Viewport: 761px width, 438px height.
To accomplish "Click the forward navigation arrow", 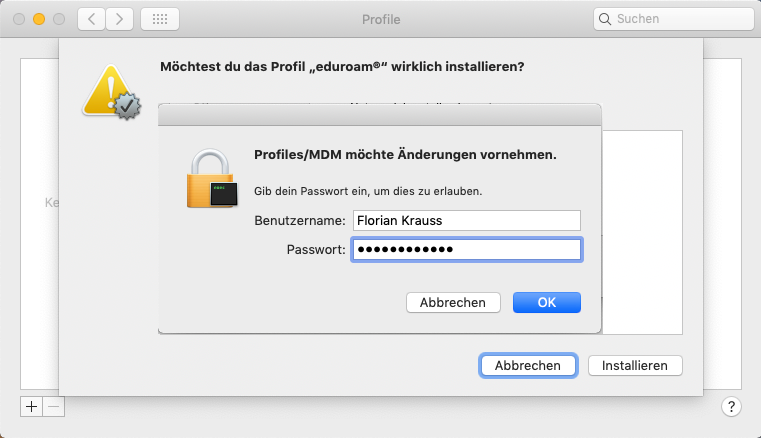I will click(x=120, y=19).
